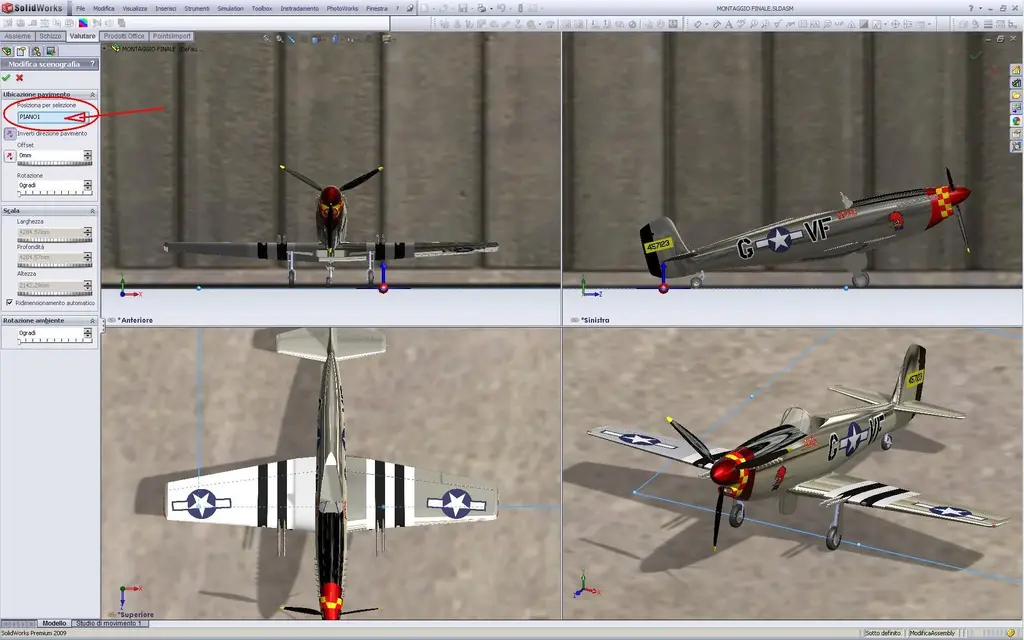Switch to the Modello bottom tab

click(x=54, y=624)
